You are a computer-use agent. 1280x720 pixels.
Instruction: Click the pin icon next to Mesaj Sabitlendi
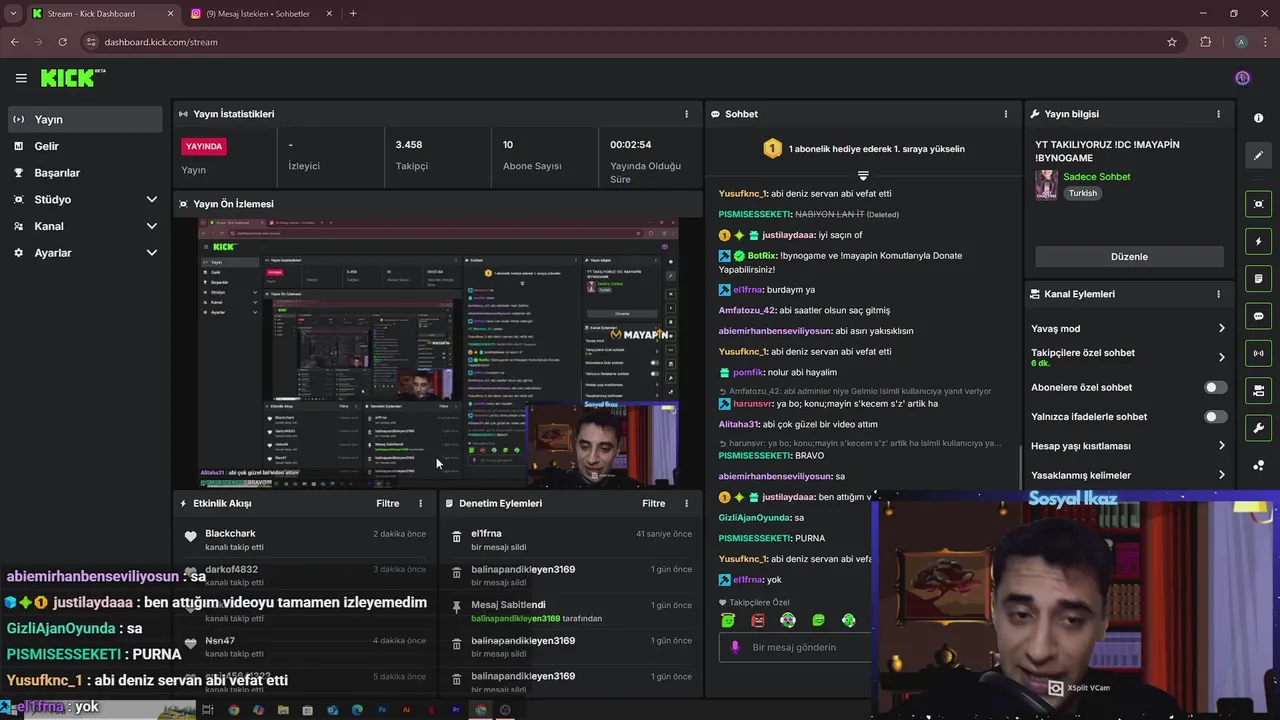click(x=456, y=607)
